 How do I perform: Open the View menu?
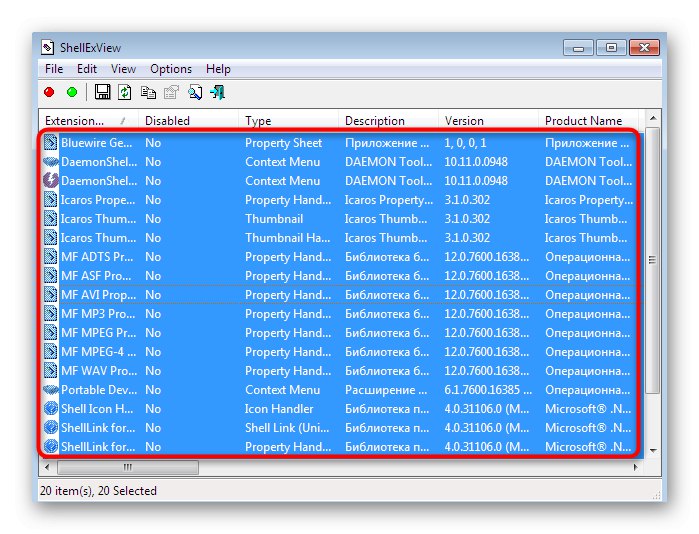123,69
